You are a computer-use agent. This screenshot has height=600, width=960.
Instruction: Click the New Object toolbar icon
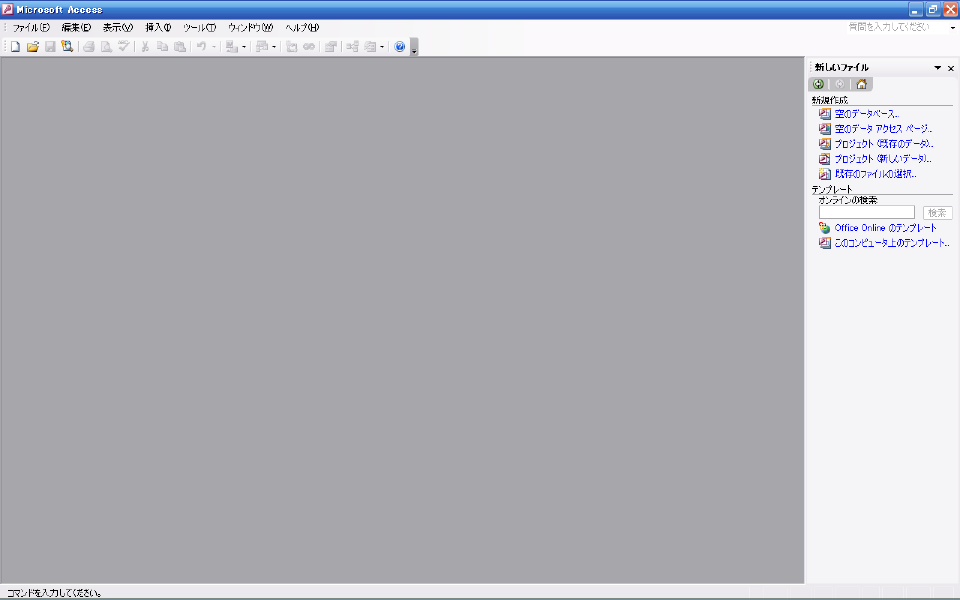click(370, 47)
